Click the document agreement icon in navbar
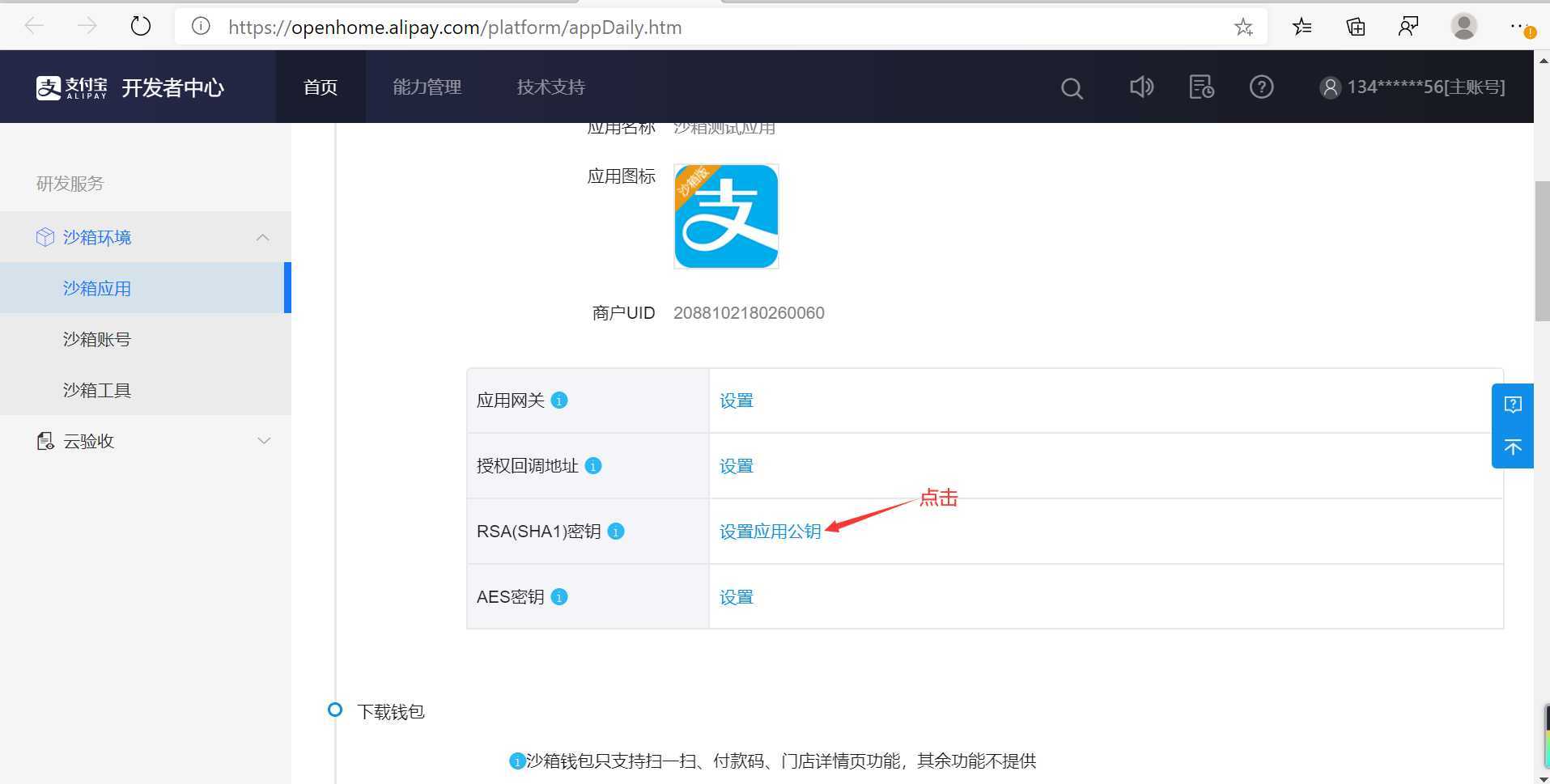1550x784 pixels. (x=1200, y=87)
